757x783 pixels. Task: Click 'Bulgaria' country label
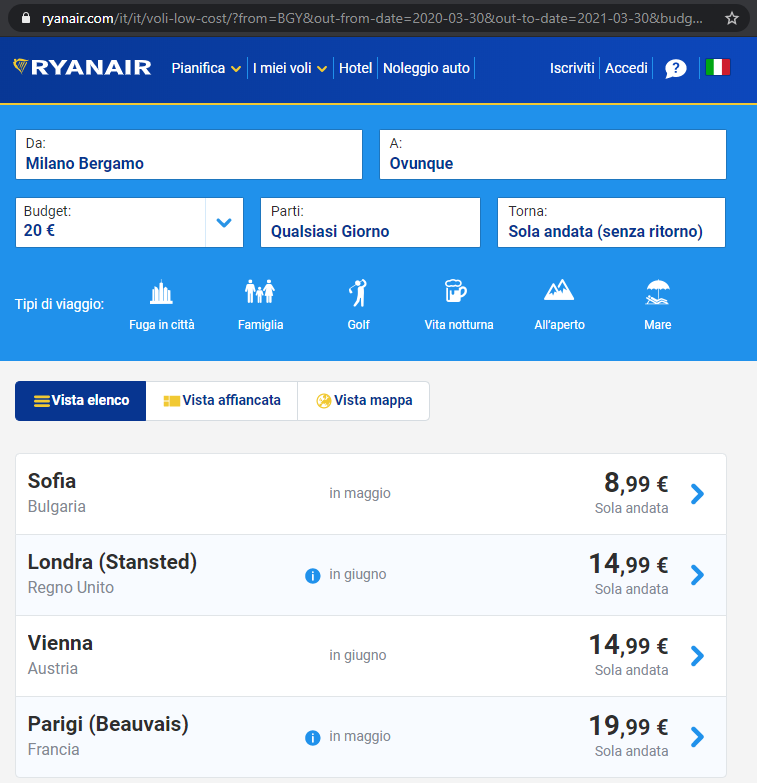click(56, 506)
